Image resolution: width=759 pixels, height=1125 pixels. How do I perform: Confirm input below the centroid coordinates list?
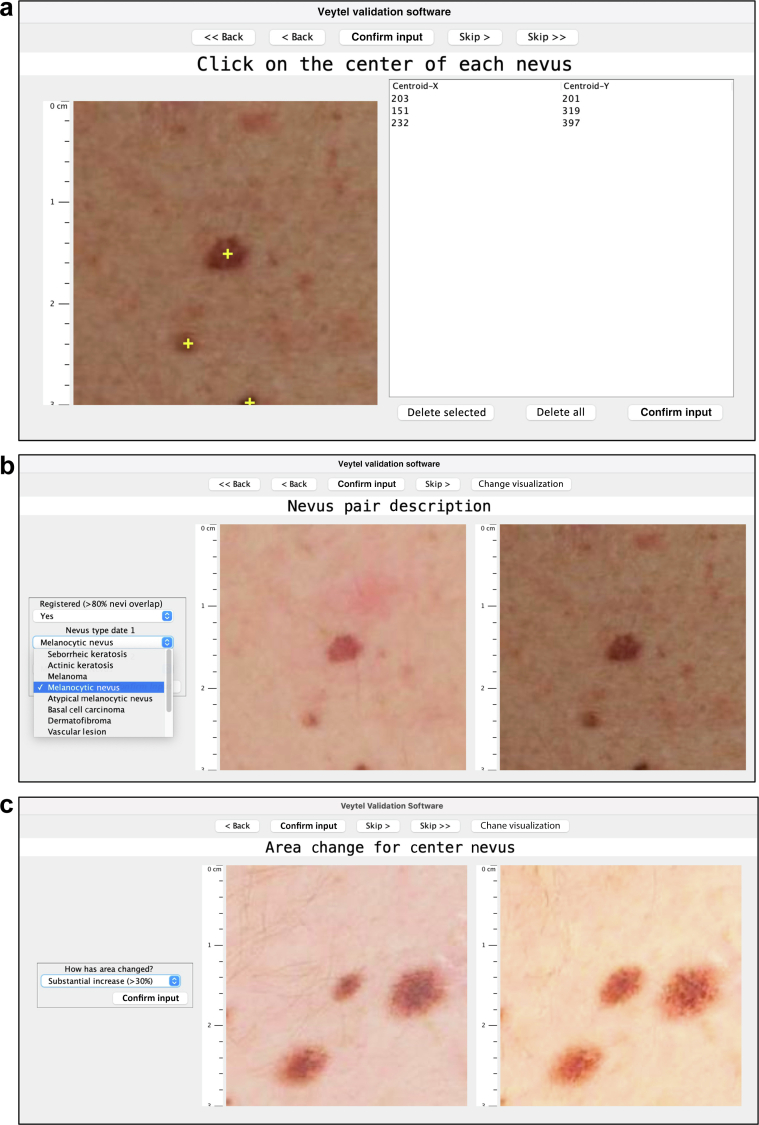(x=674, y=412)
